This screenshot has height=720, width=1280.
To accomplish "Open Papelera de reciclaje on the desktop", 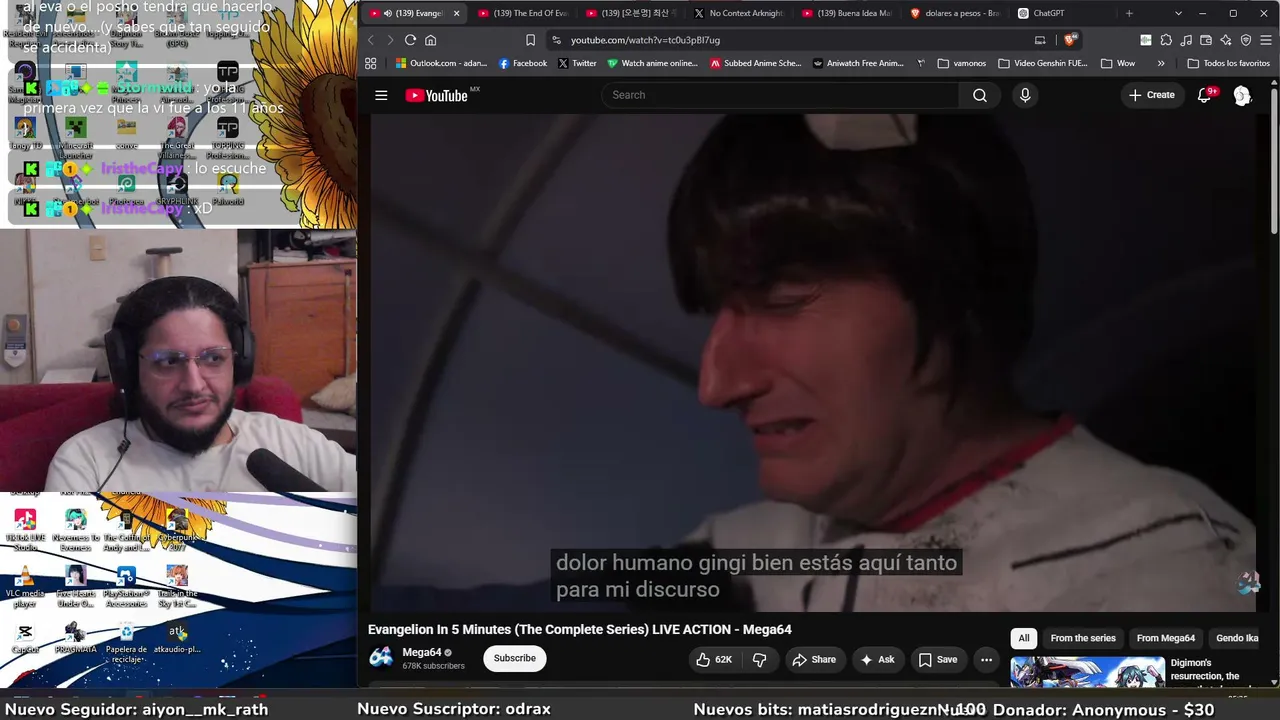I will pyautogui.click(x=126, y=641).
